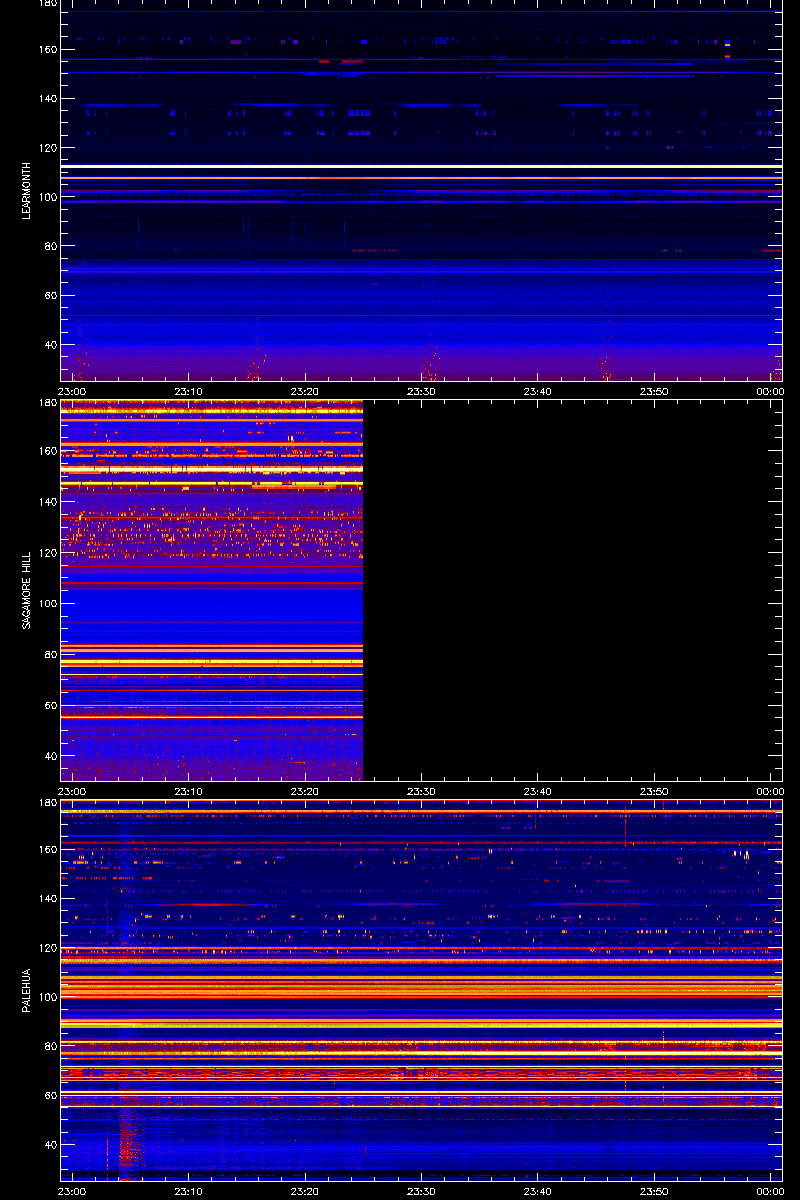
Task: Click the 23:00 time label under Palehua plot
Action: [72, 1192]
